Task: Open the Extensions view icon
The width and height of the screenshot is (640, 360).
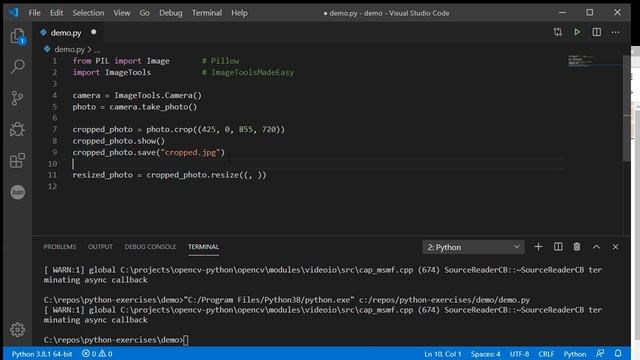Action: pyautogui.click(x=17, y=160)
